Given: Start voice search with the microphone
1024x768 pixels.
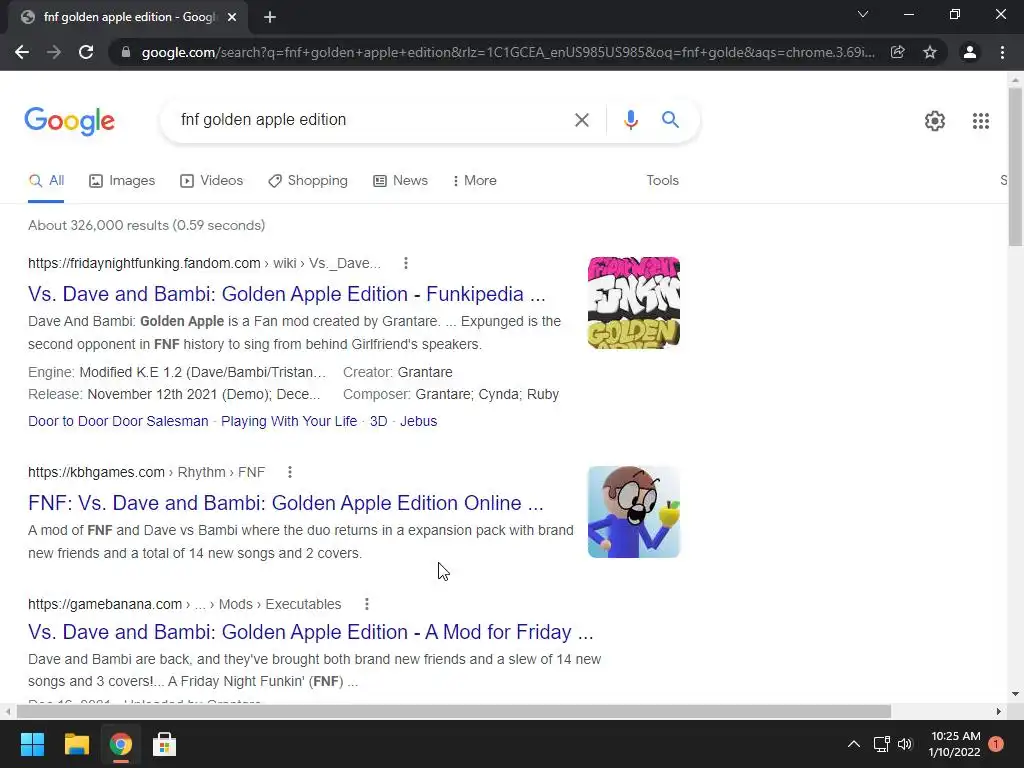Looking at the screenshot, I should pos(630,120).
